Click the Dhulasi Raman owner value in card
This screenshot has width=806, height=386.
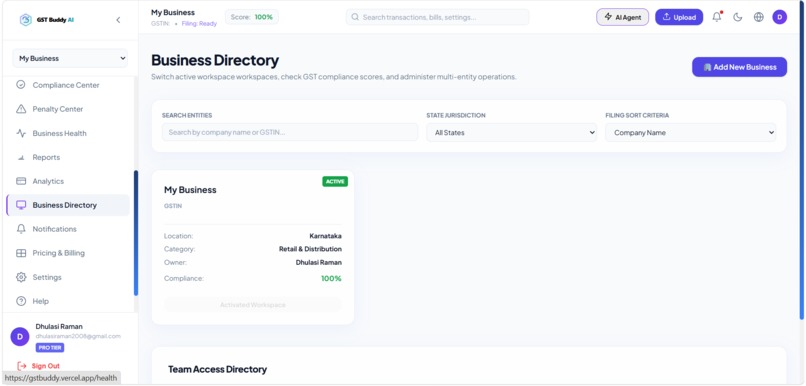319,262
